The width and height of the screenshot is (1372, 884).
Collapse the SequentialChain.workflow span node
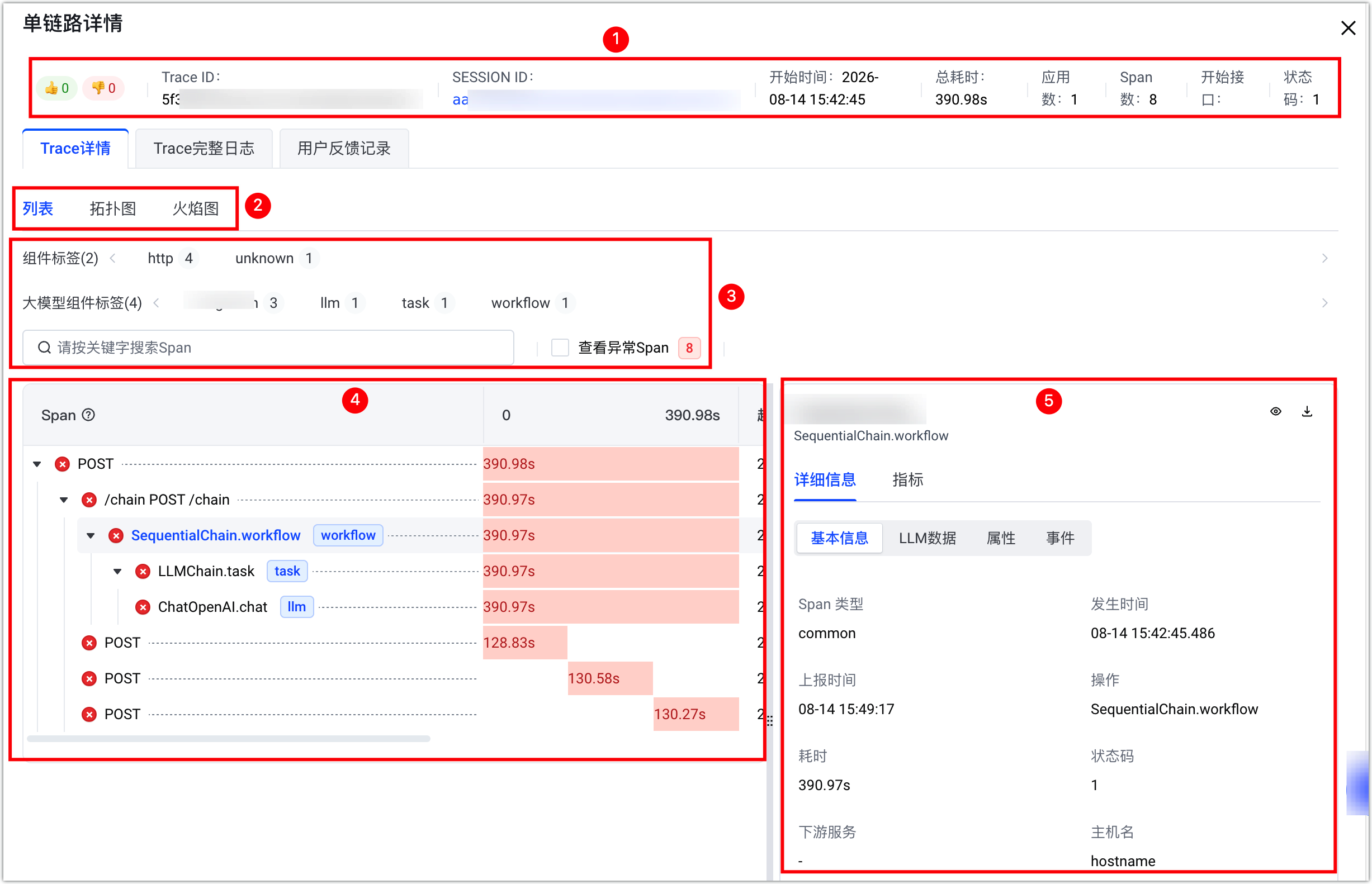point(91,535)
